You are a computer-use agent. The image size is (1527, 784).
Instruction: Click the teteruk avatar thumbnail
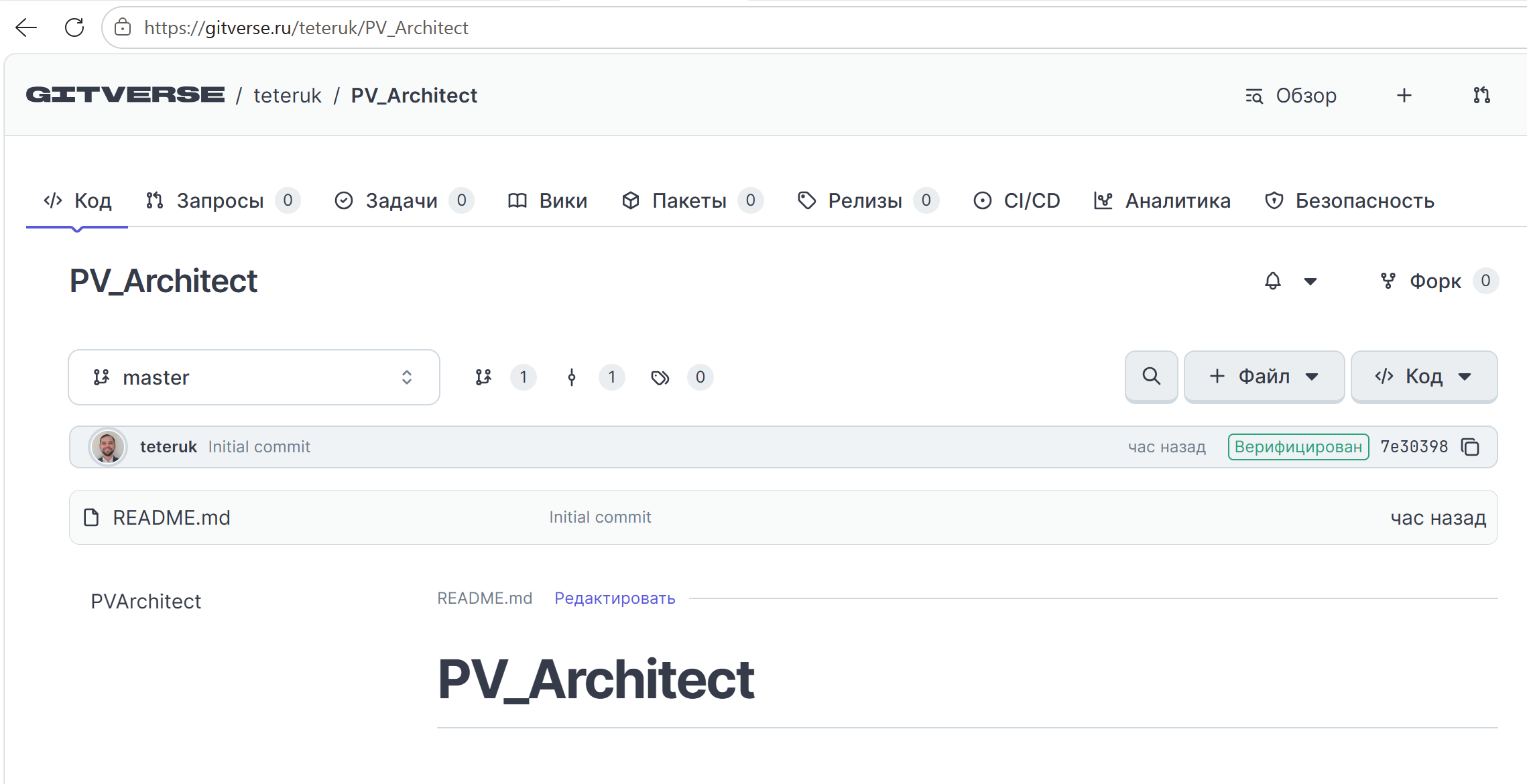point(108,447)
